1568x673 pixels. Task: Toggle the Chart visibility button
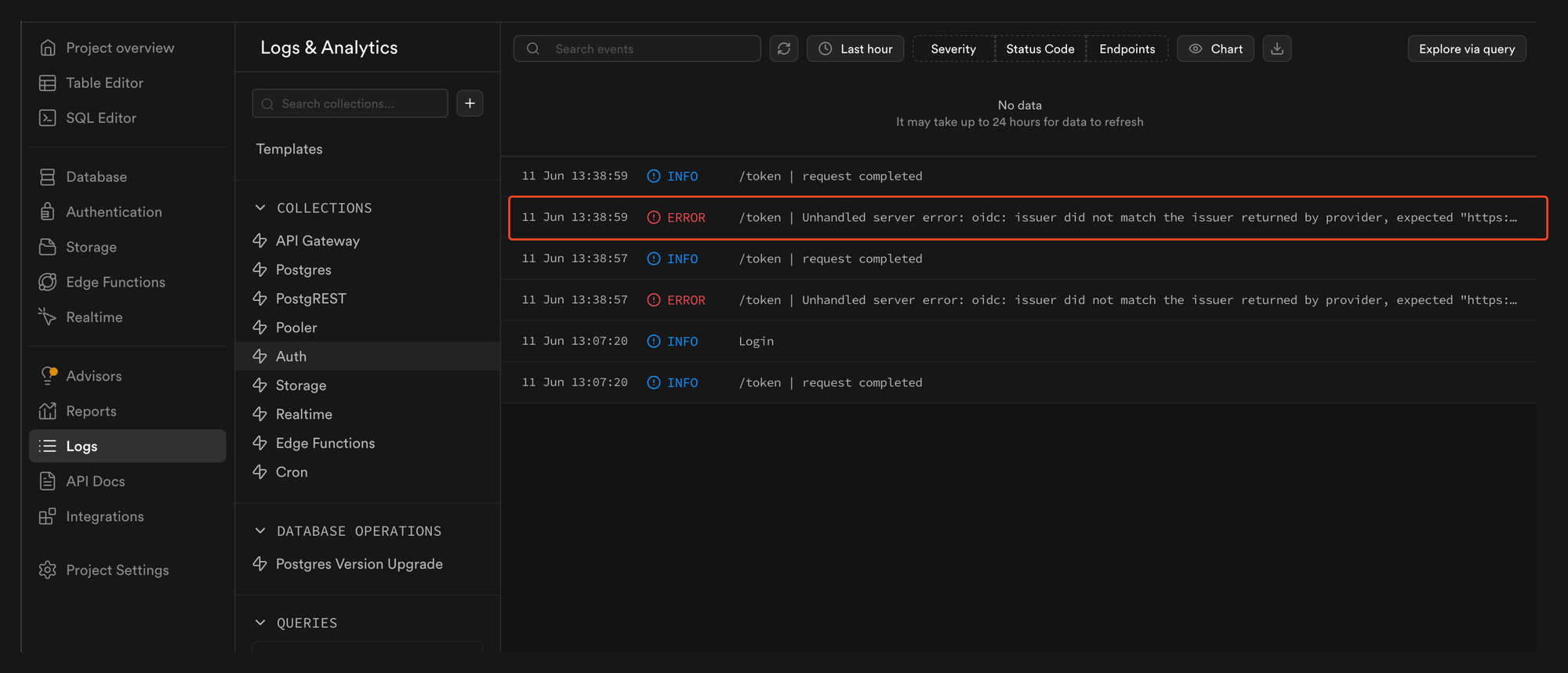click(x=1215, y=49)
